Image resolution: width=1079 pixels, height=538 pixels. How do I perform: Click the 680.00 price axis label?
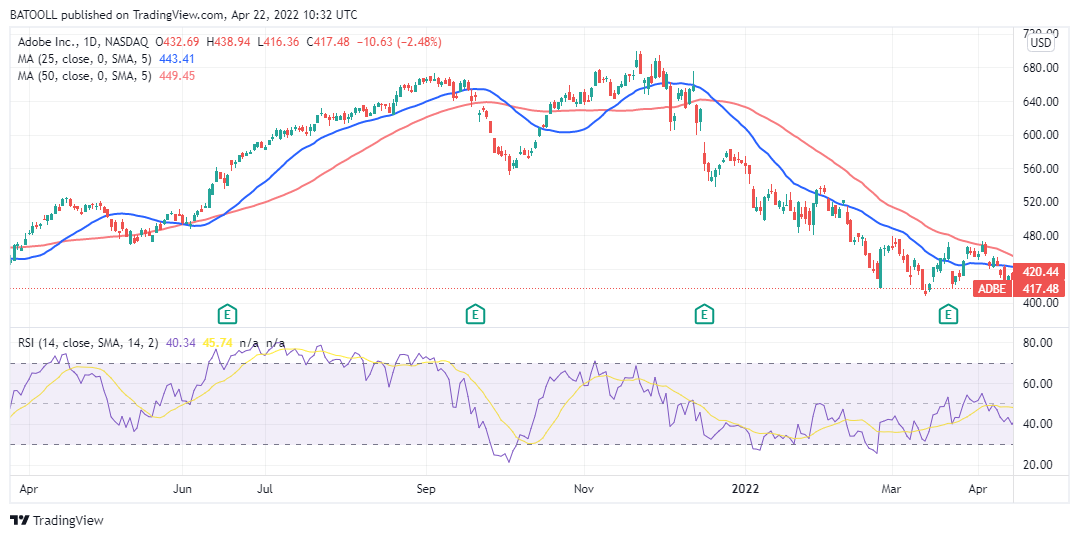(x=1041, y=68)
